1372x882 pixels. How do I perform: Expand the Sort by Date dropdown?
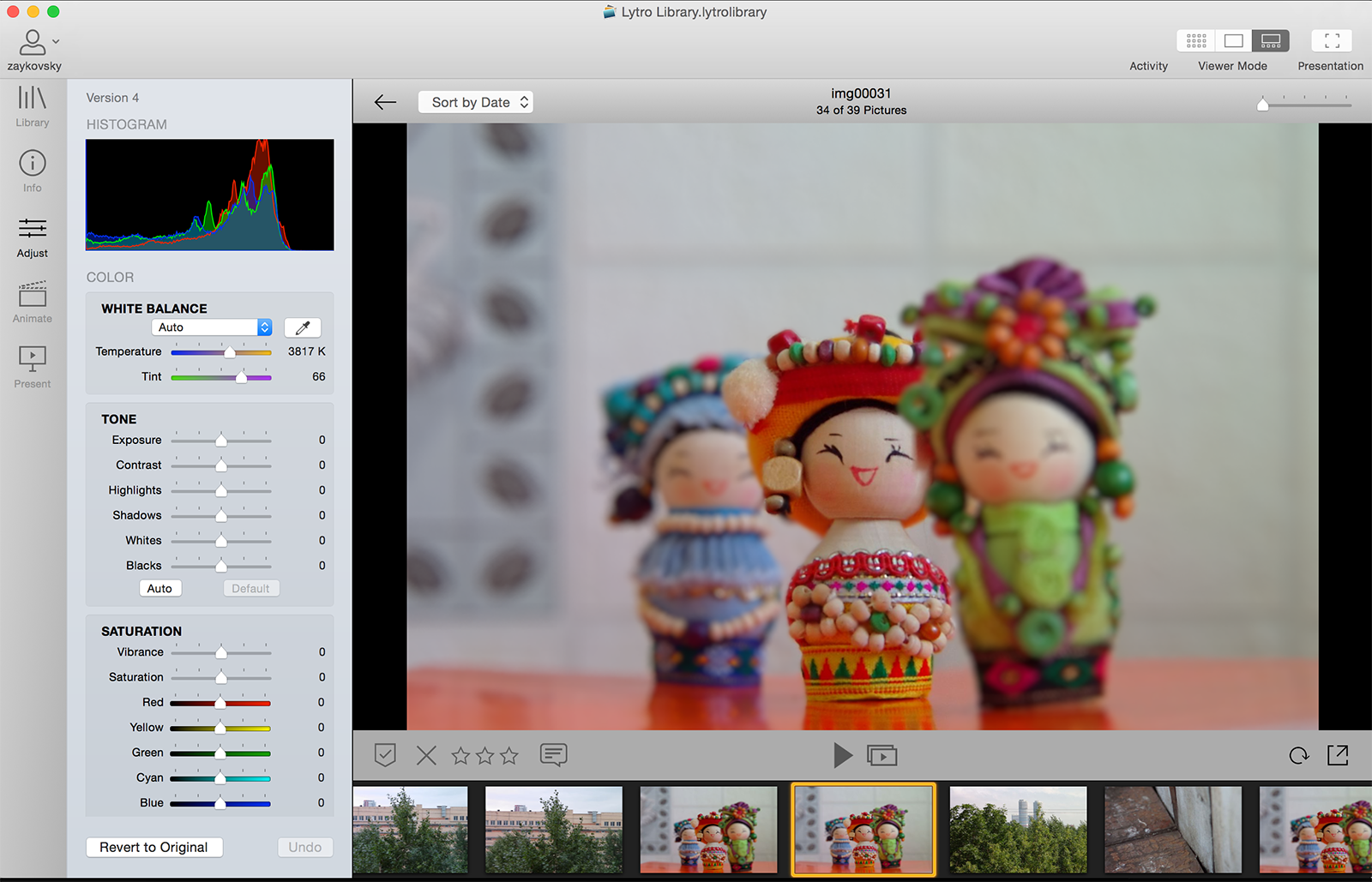tap(476, 102)
